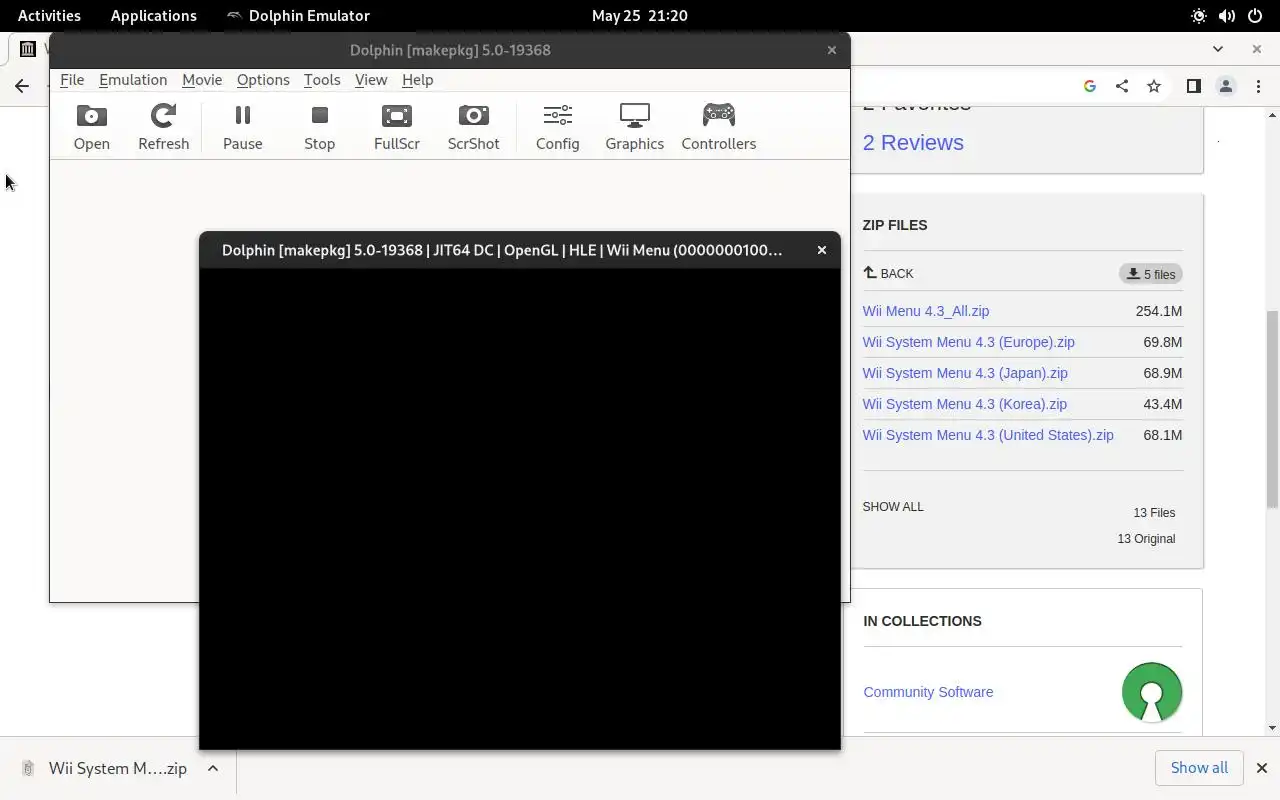Close the downloads bar
The height and width of the screenshot is (800, 1280).
(1261, 768)
